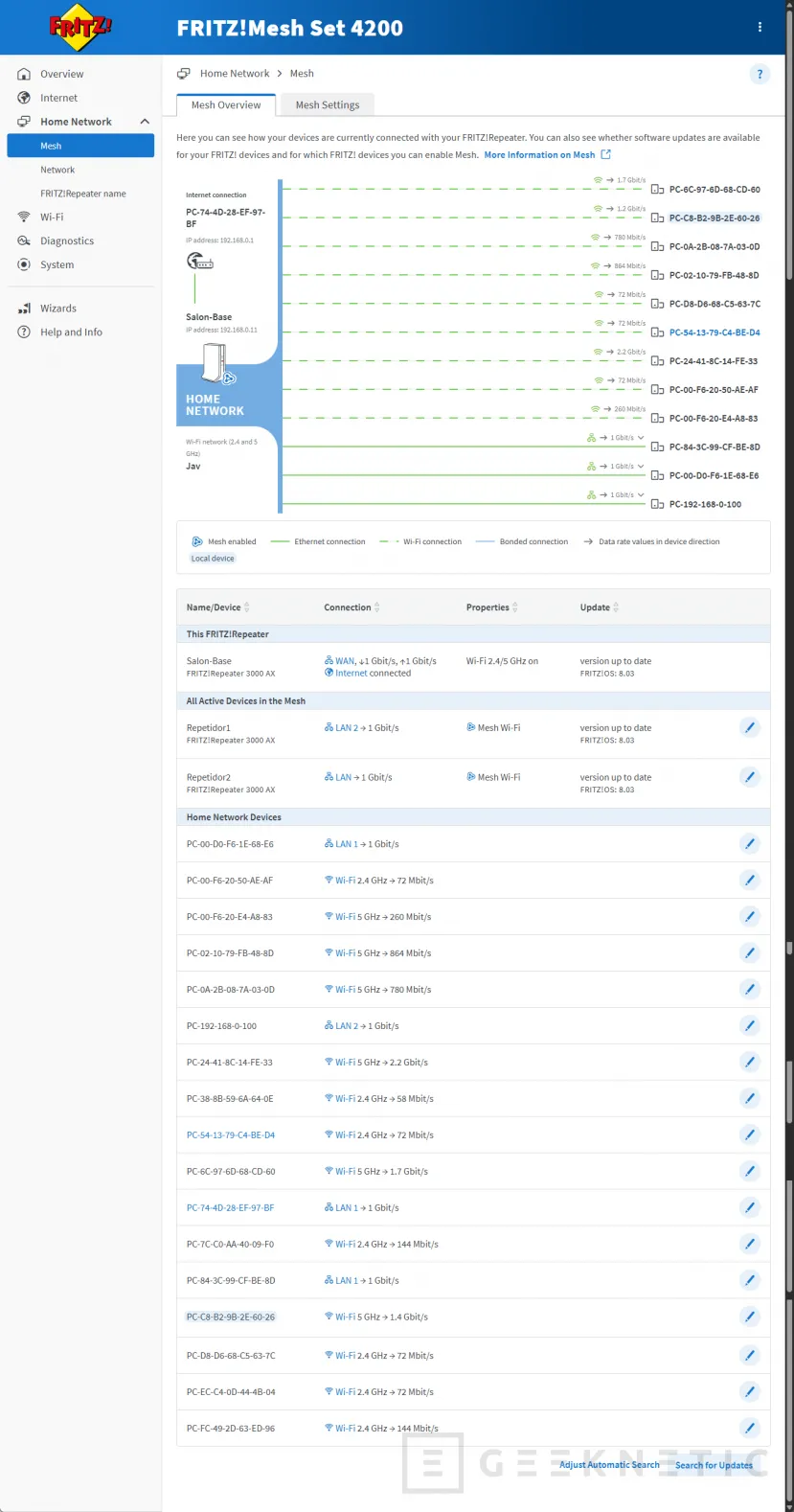Expand the PC-84-3C-99-CF-BE-8D connection chevron in the diagram
Image resolution: width=794 pixels, height=1512 pixels.
click(x=641, y=438)
